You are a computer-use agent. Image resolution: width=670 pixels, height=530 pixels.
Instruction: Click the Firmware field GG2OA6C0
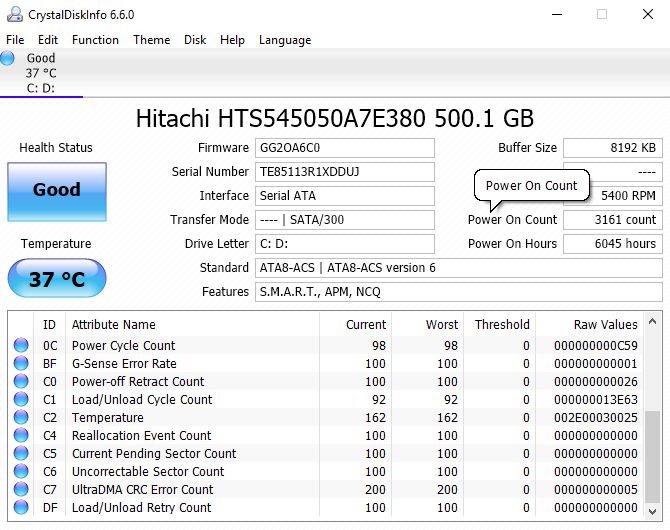[345, 148]
